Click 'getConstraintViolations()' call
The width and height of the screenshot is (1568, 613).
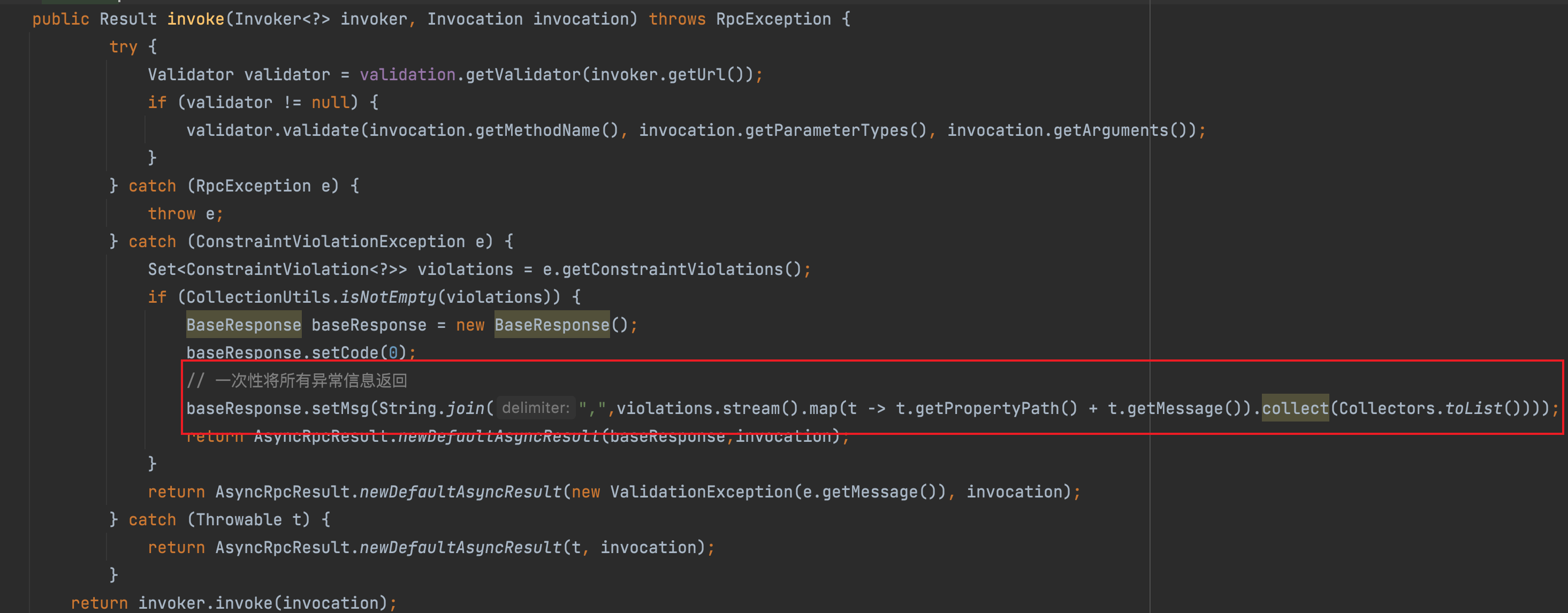coord(682,270)
